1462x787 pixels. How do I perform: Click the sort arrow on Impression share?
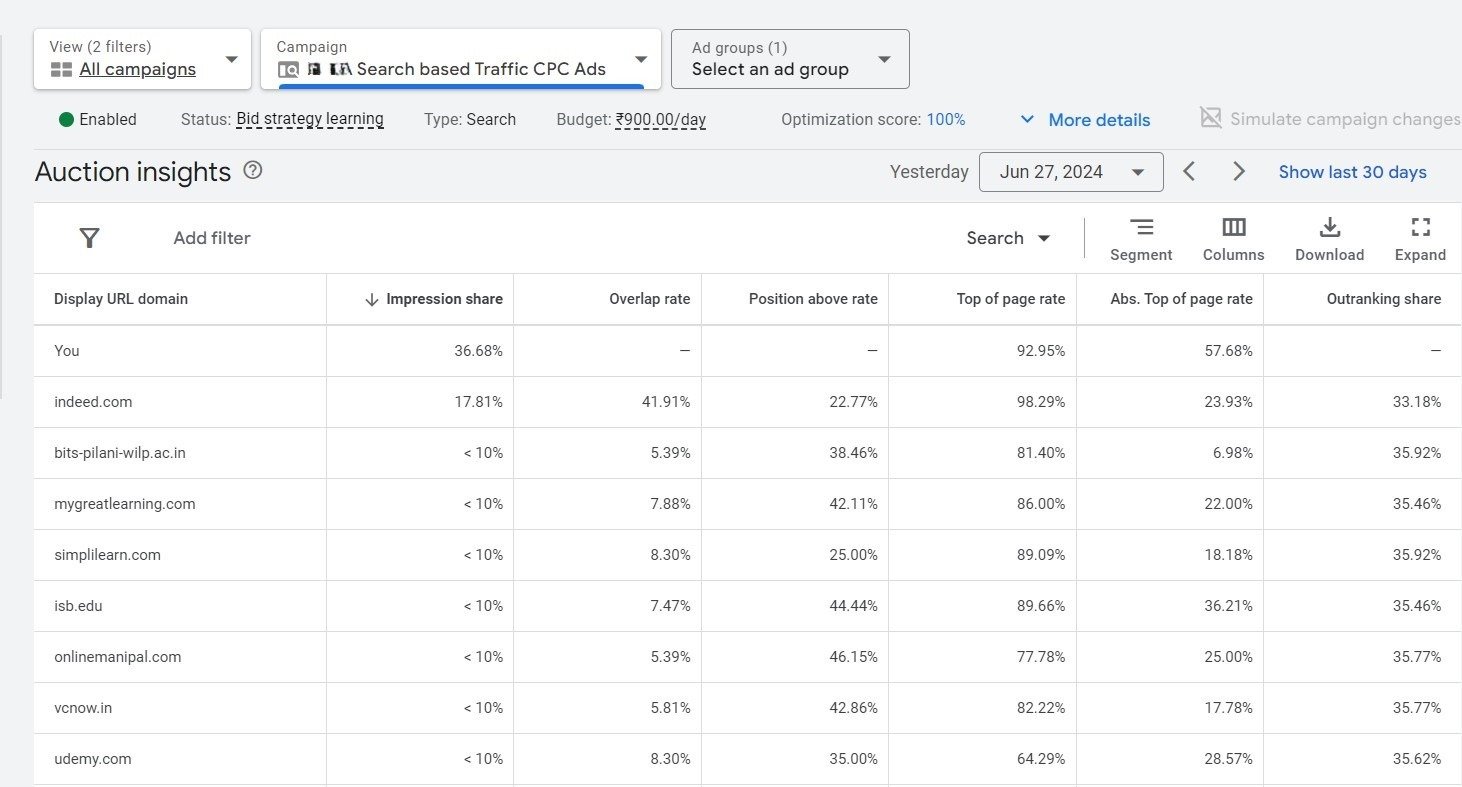(370, 299)
